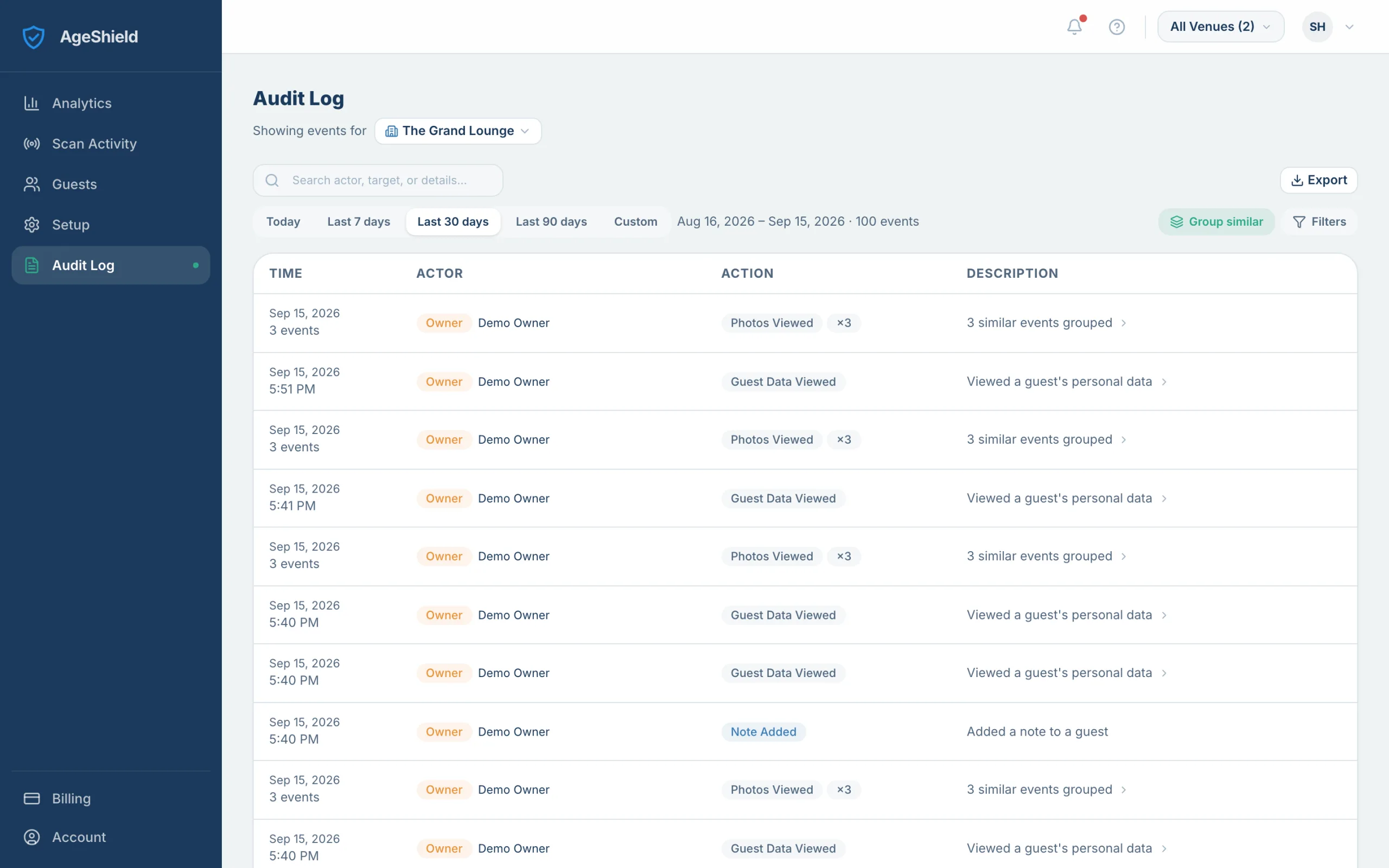Click the Guests people icon
Screen dimensions: 1389x868
[x=31, y=184]
